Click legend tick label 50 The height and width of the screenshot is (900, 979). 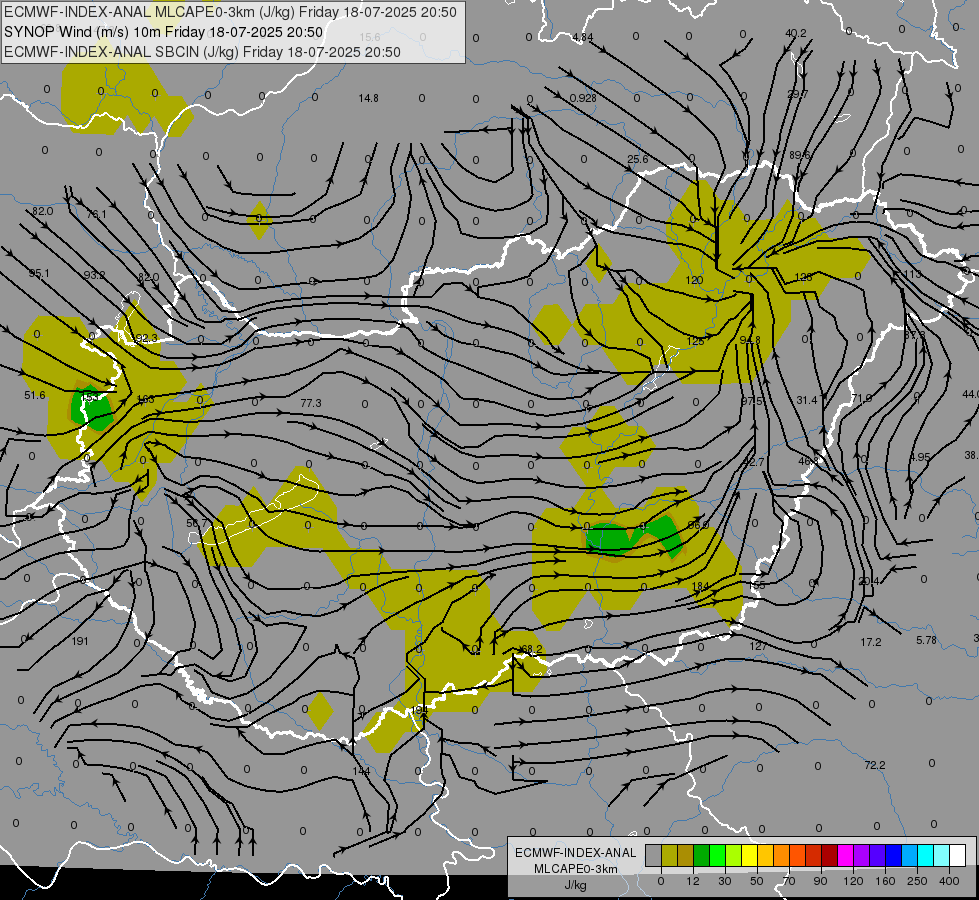(757, 881)
